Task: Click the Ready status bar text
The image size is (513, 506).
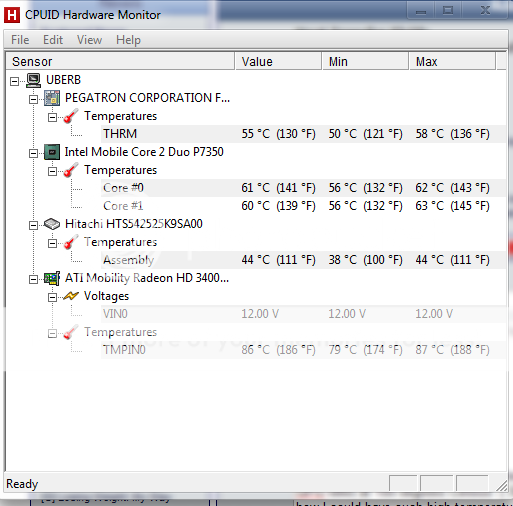Action: click(x=22, y=484)
